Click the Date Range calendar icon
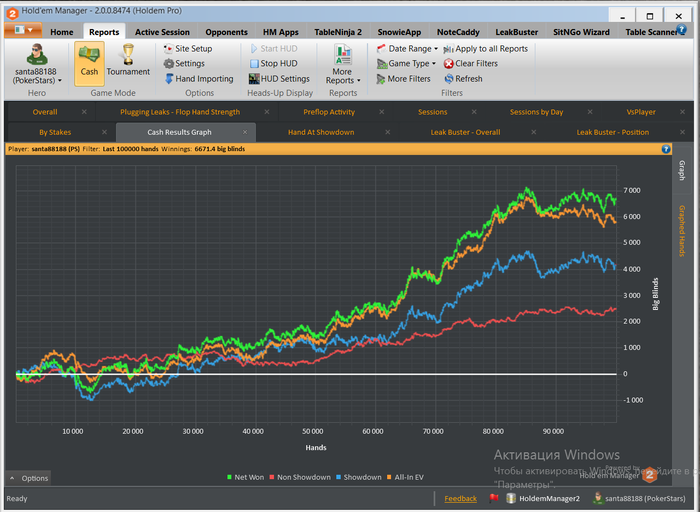Viewport: 700px width, 512px height. tap(381, 49)
